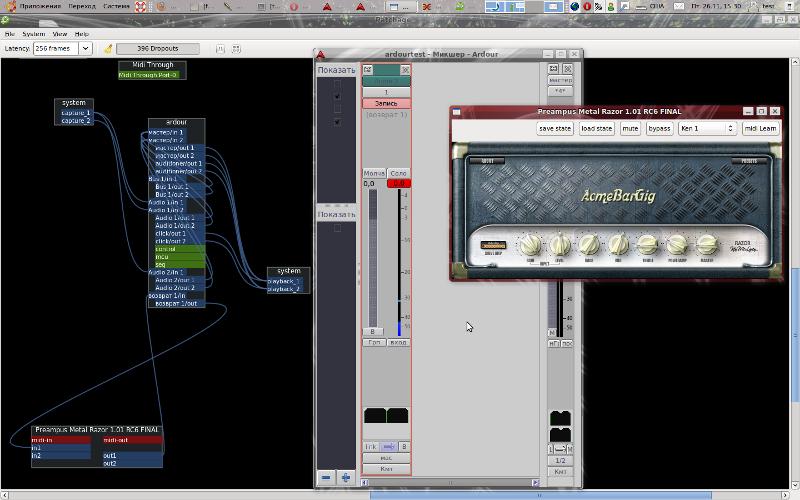Click the Показать header in mixer strips list
The height and width of the screenshot is (500, 800).
pos(336,70)
